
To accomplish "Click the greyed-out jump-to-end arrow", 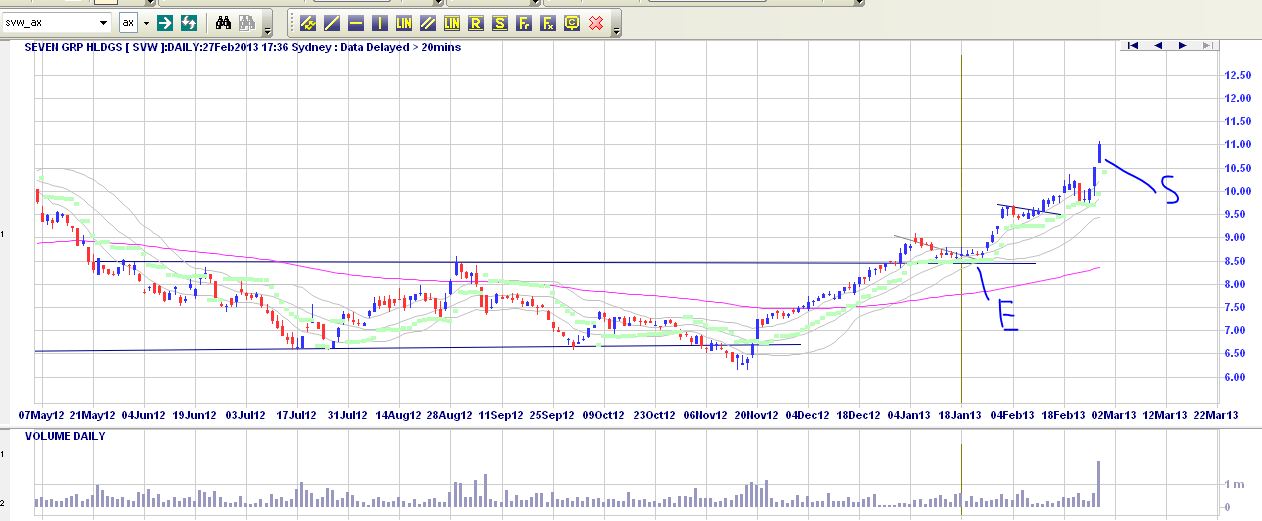I will (x=1207, y=45).
